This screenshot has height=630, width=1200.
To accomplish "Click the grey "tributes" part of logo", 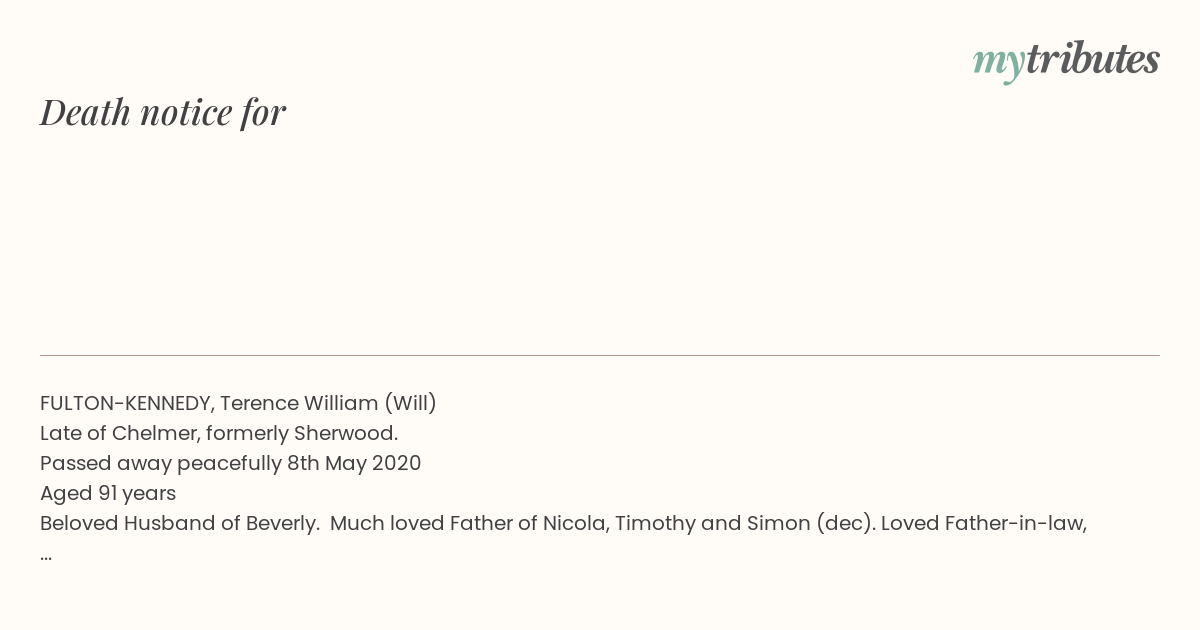I will tap(1092, 60).
